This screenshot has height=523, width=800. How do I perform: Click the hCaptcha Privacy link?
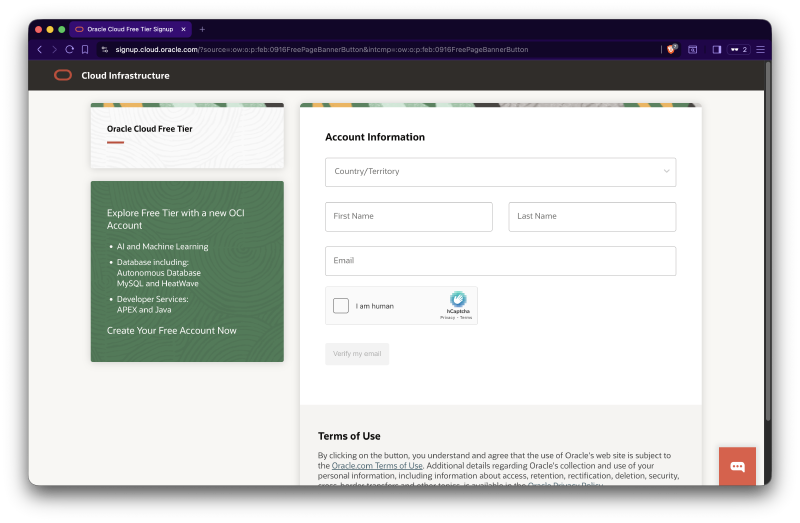tap(447, 318)
